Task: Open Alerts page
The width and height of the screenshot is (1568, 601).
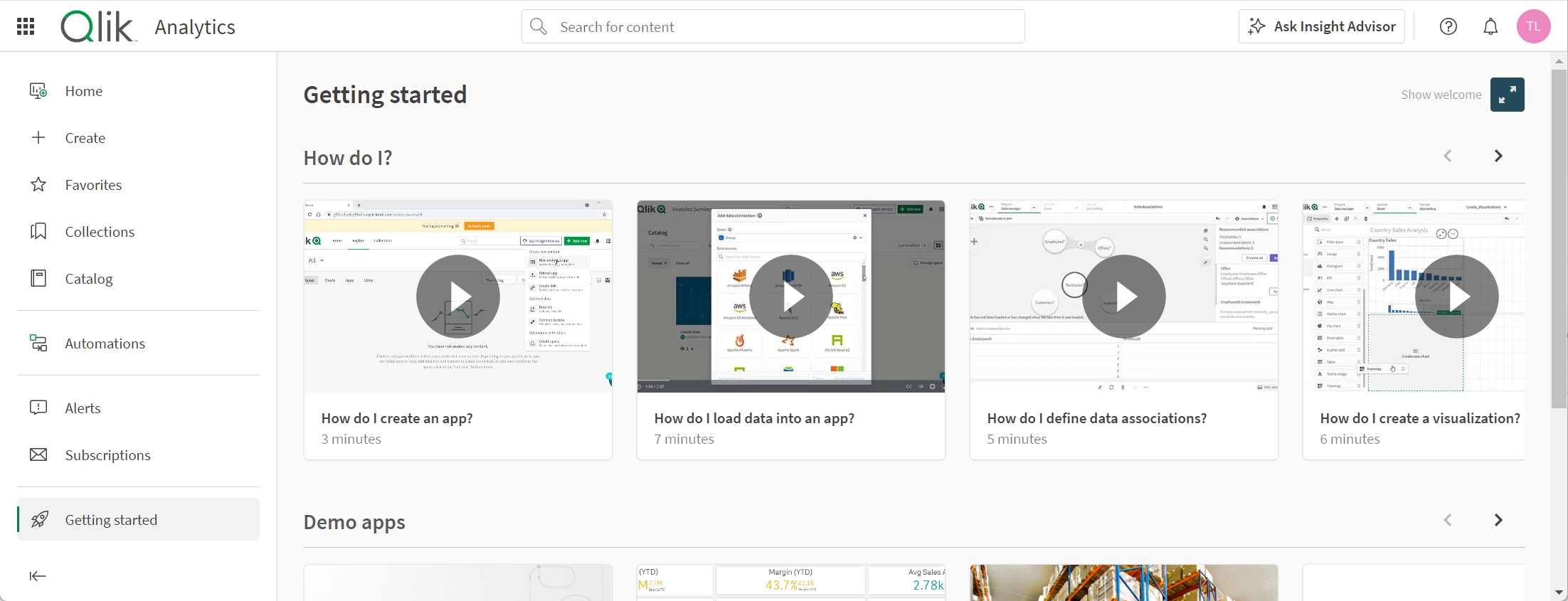Action: coord(139,408)
